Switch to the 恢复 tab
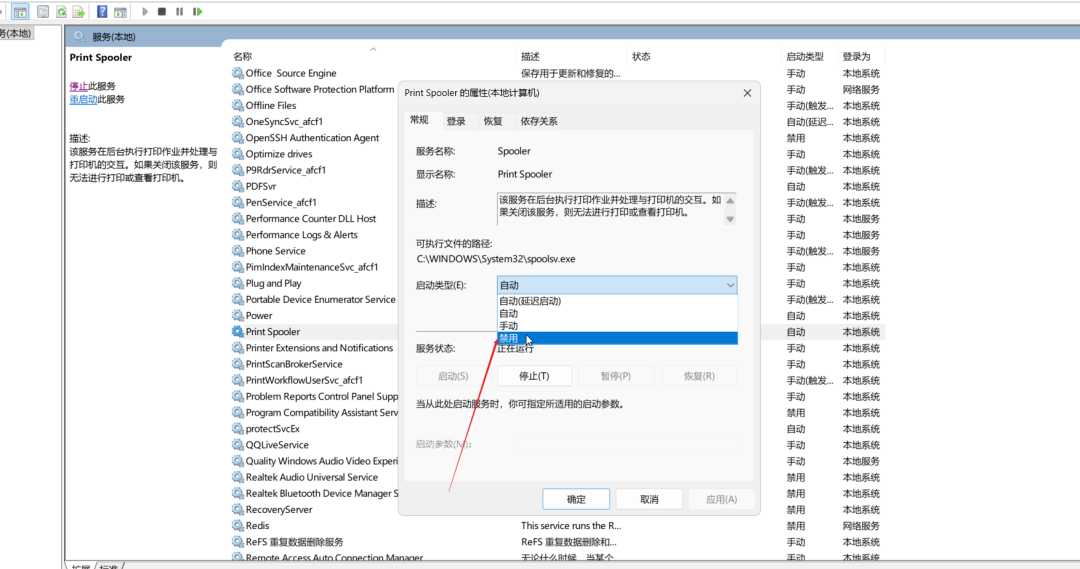This screenshot has height=569, width=1080. click(493, 121)
